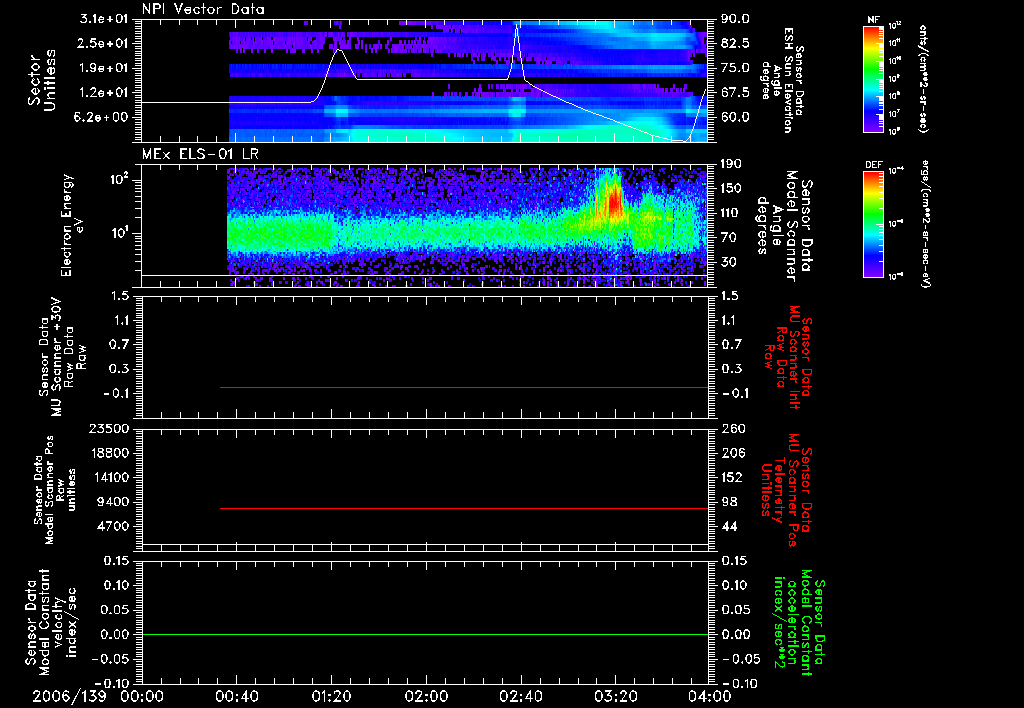Click the red line in the Scanner Pos panel
The width and height of the screenshot is (1024, 708).
[464, 508]
